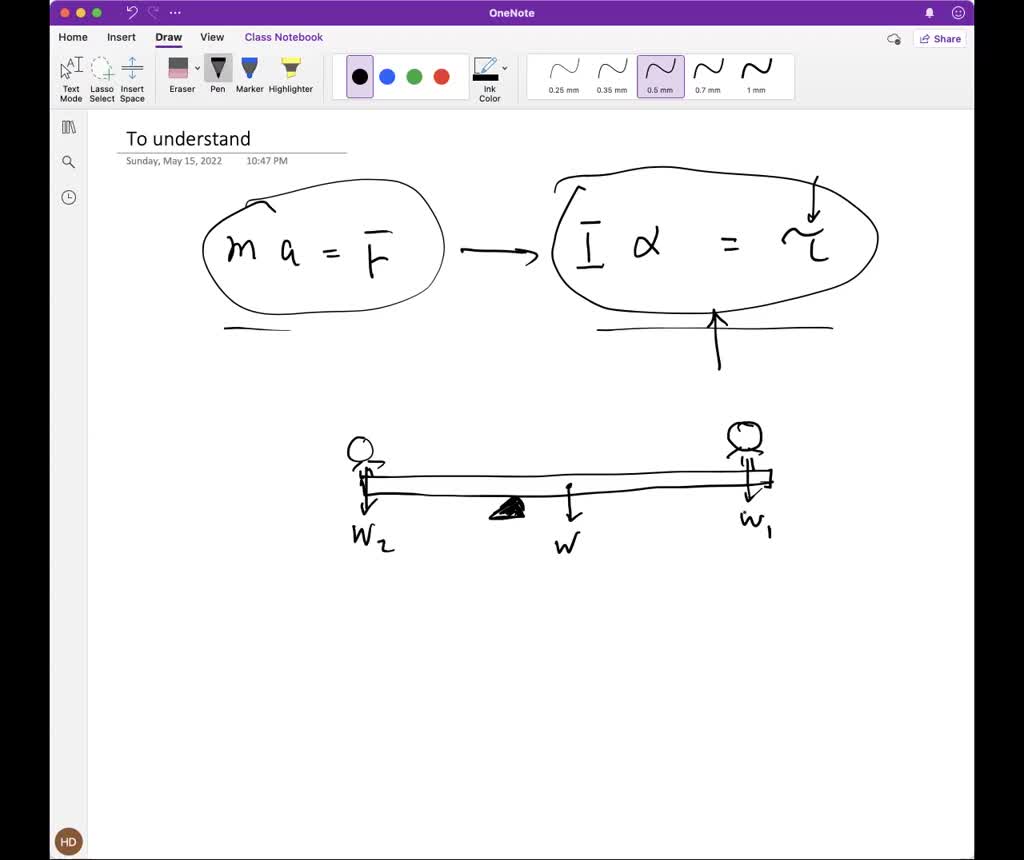This screenshot has height=860, width=1024.
Task: Open Search in the left sidebar
Action: point(68,161)
